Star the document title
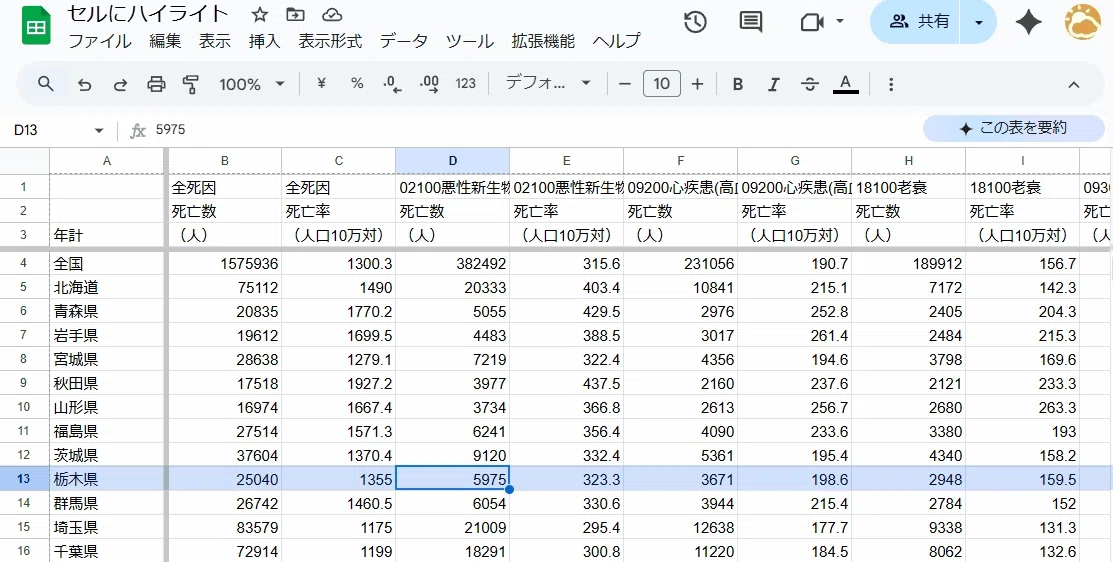Screen dimensions: 1113x562 260,14
